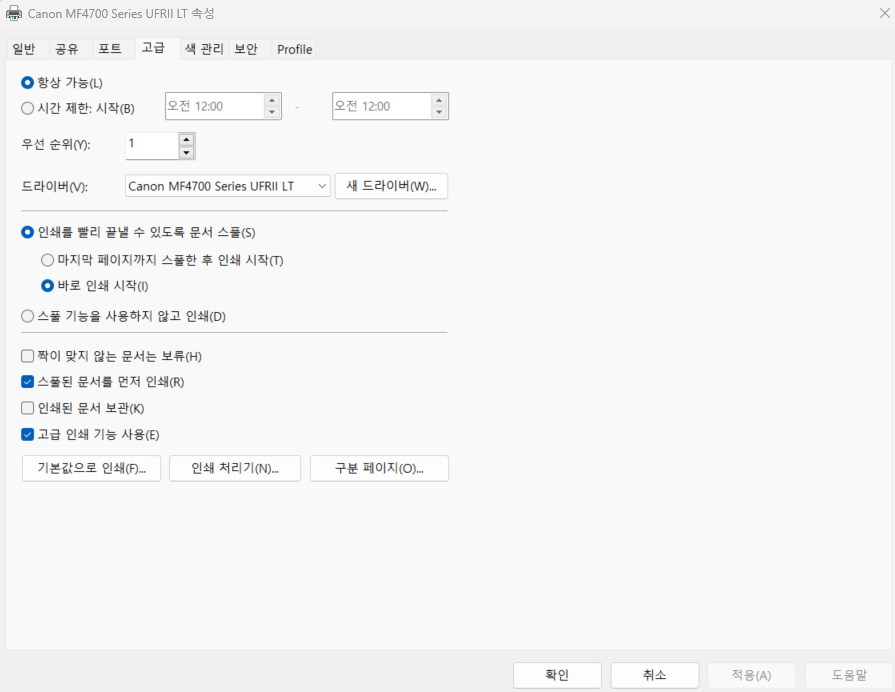Click the end time 오전 12:00 field
Image resolution: width=895 pixels, height=692 pixels.
[x=382, y=106]
